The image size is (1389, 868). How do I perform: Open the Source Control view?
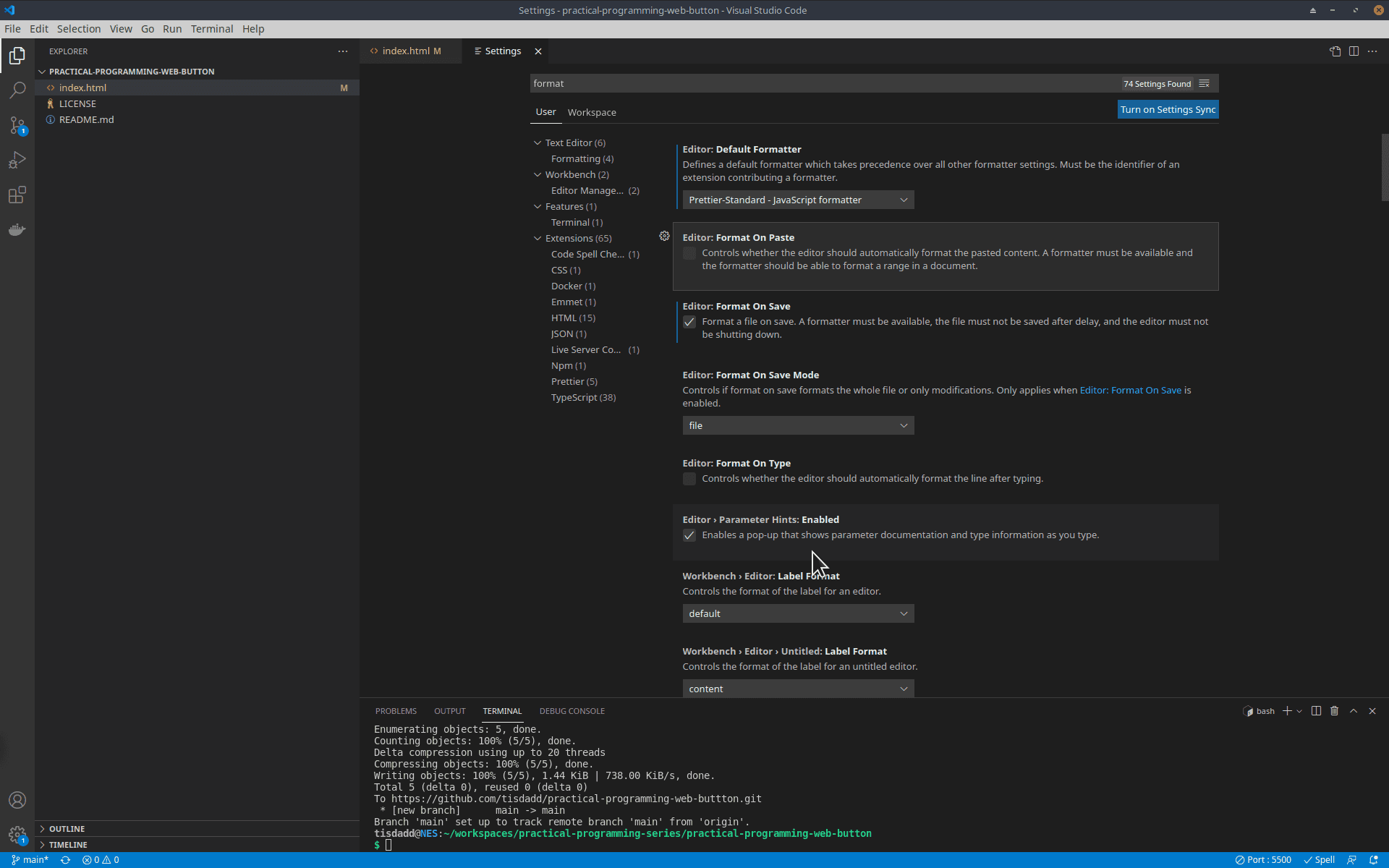click(x=17, y=124)
